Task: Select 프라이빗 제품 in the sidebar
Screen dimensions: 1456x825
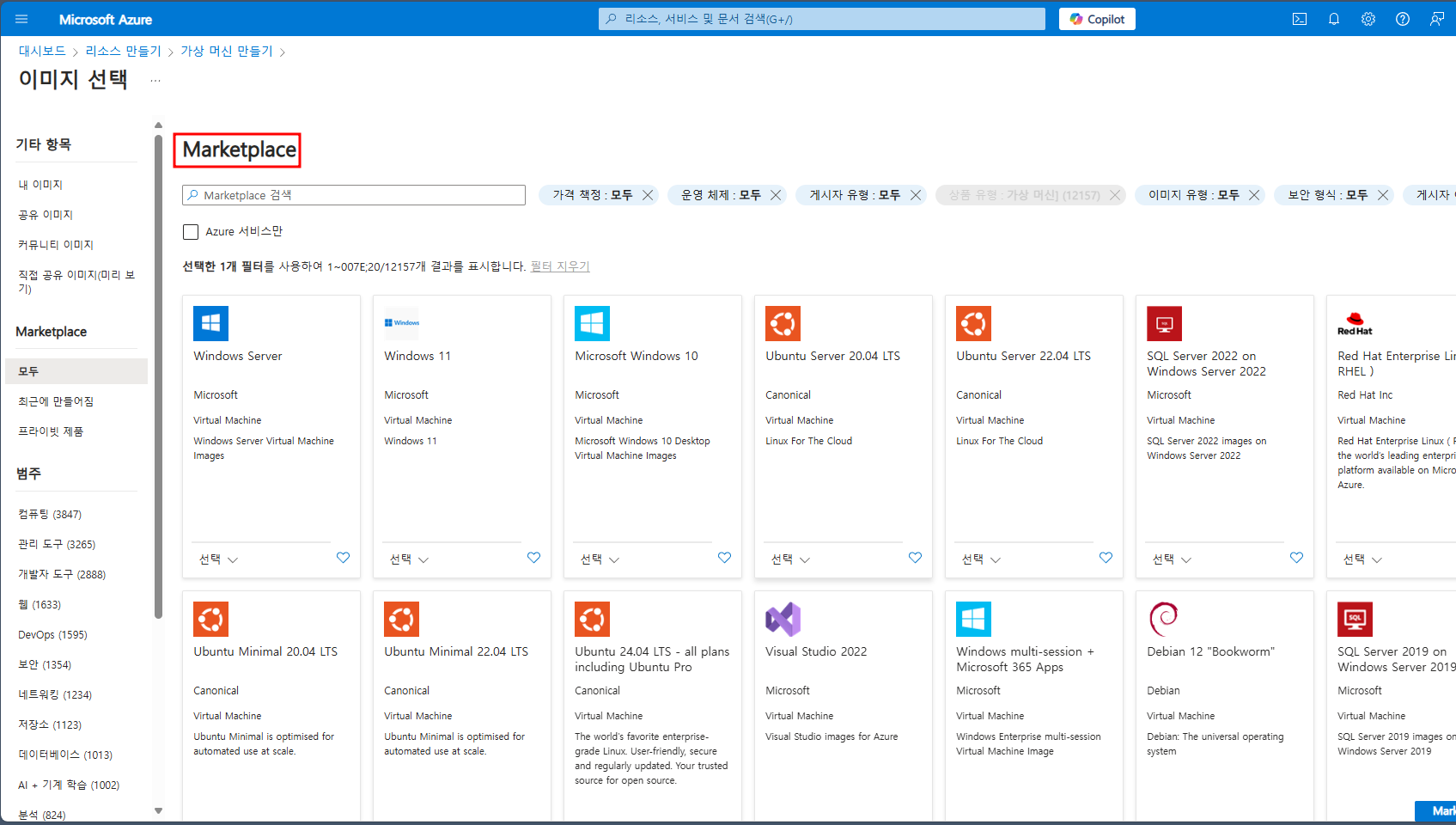Action: 51,431
